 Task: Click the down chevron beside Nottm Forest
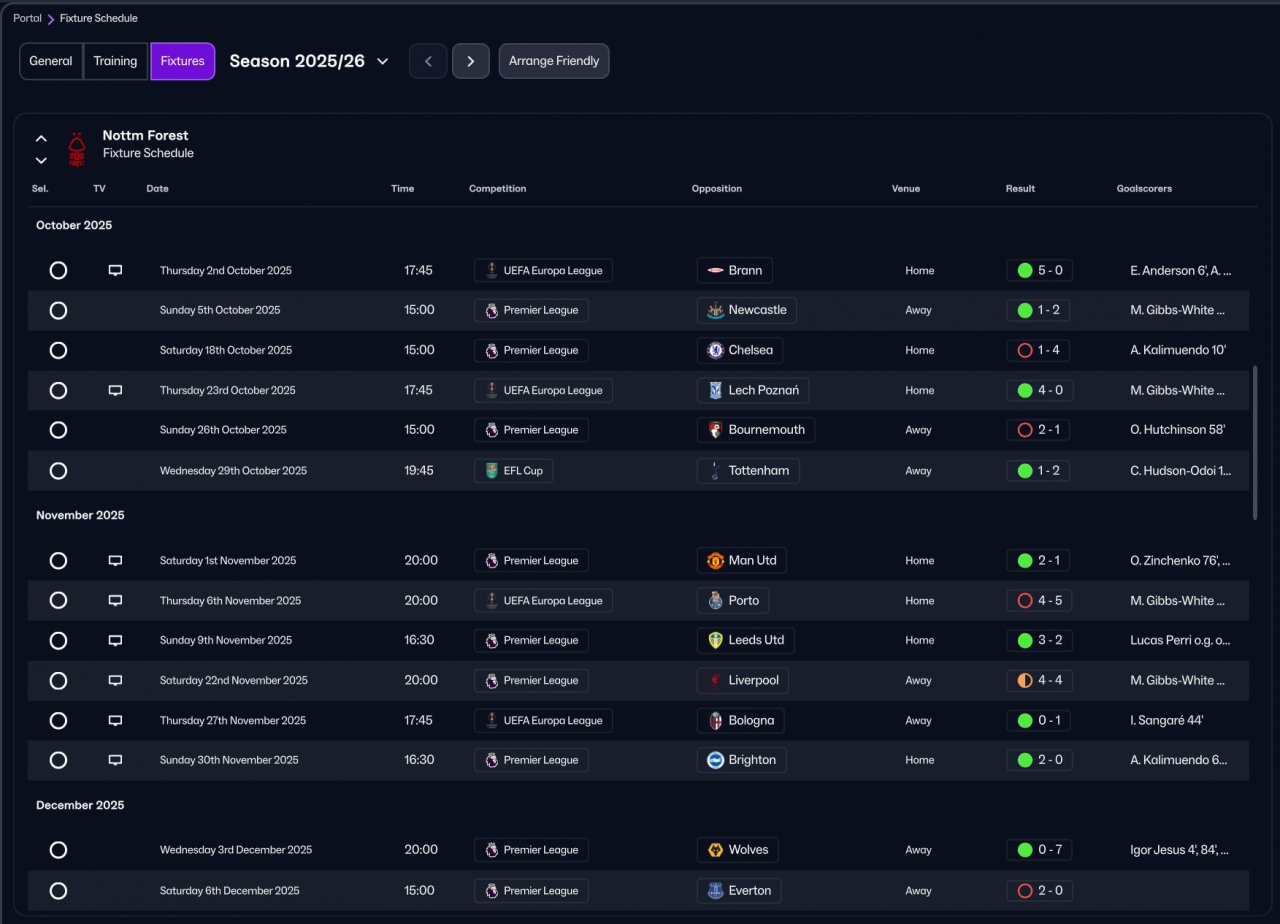41,160
